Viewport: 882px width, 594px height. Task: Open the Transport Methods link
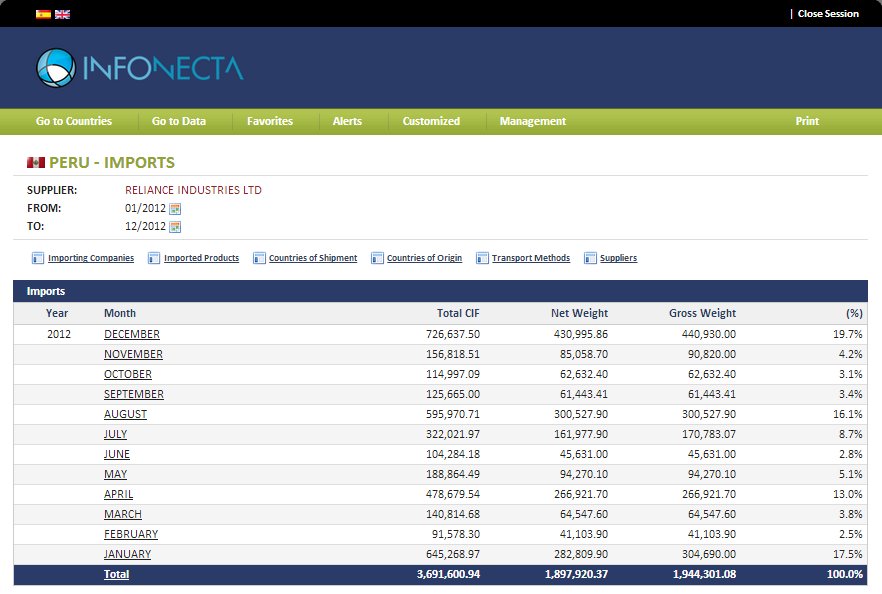[x=531, y=258]
